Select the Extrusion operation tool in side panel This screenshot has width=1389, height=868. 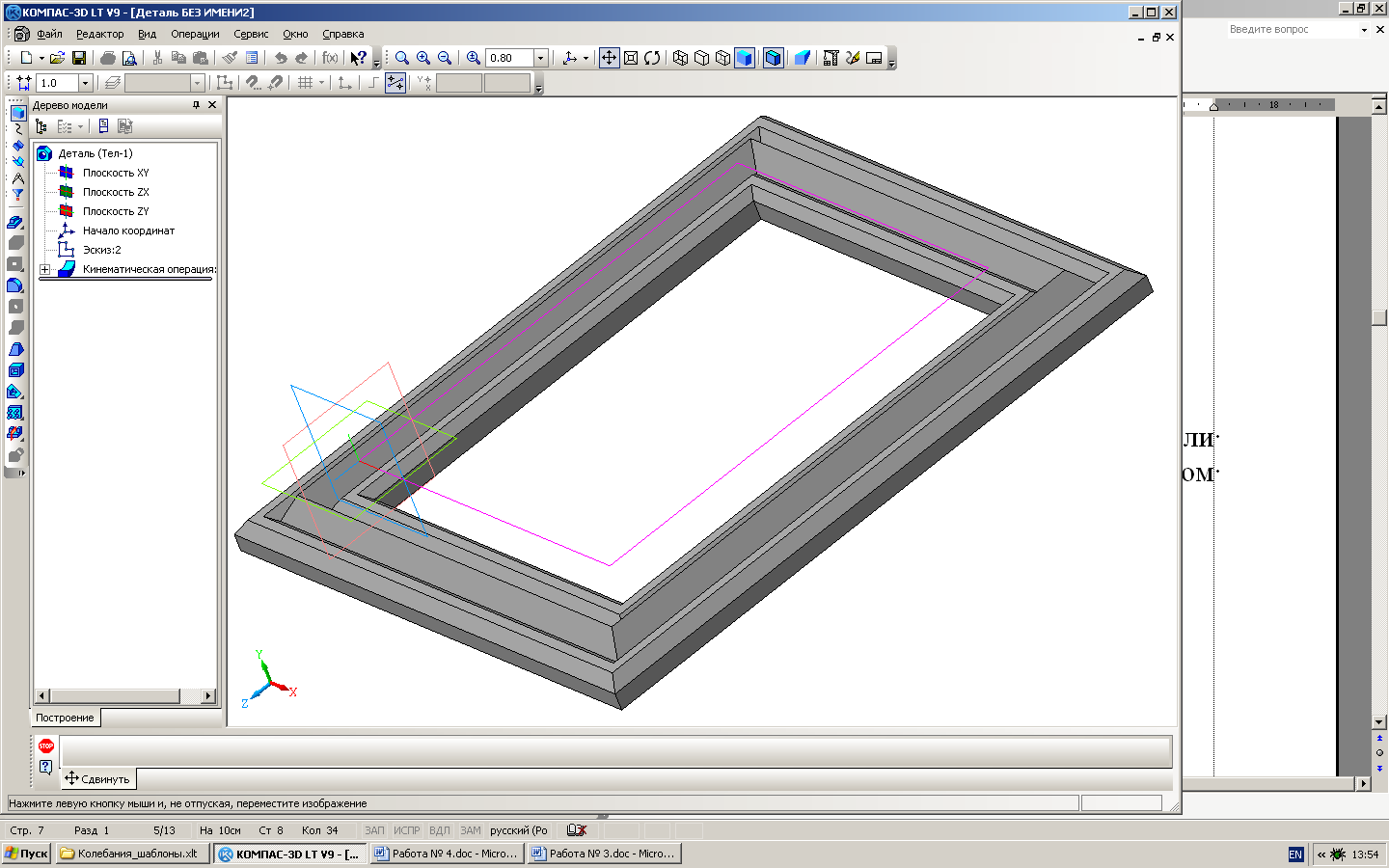[x=15, y=222]
